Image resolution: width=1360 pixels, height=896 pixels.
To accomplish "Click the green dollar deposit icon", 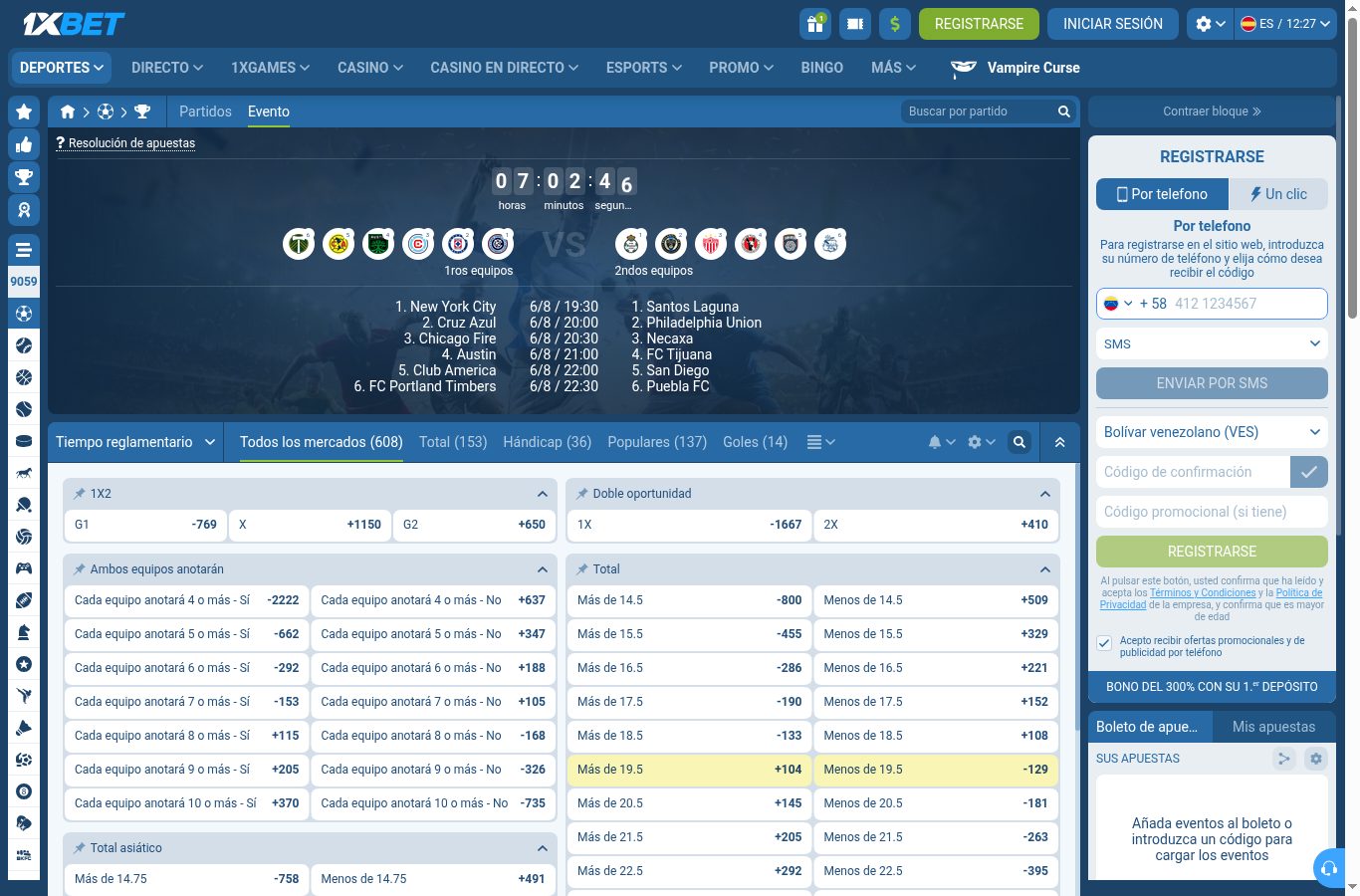I will pyautogui.click(x=895, y=24).
